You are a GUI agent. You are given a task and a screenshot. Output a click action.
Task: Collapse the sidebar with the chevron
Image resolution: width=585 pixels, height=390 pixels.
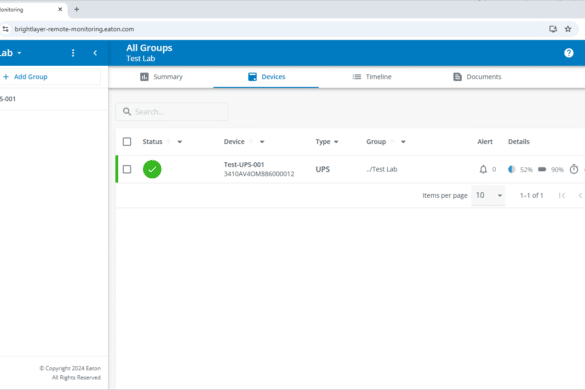point(95,53)
